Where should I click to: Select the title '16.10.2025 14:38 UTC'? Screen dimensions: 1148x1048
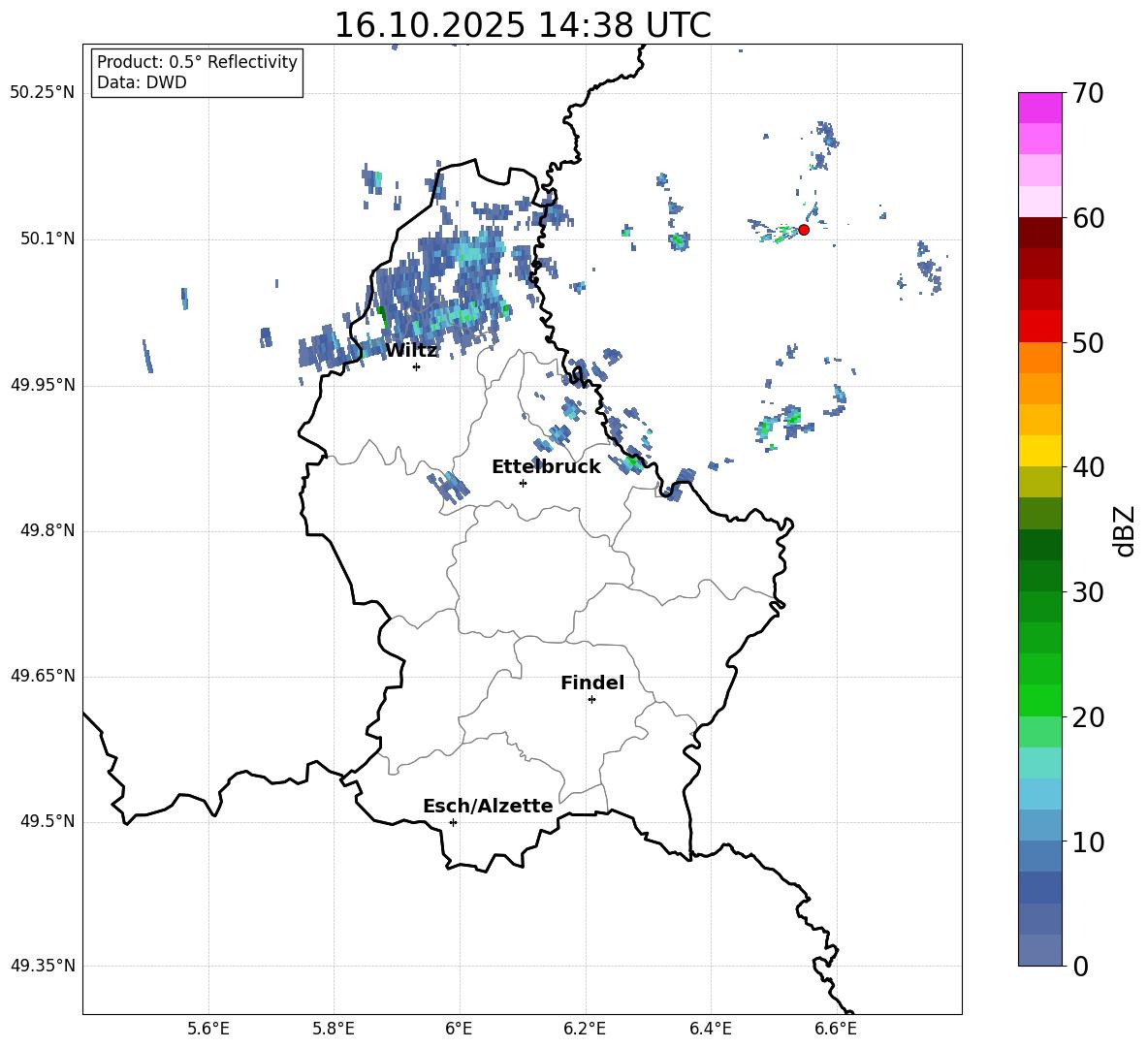[523, 25]
